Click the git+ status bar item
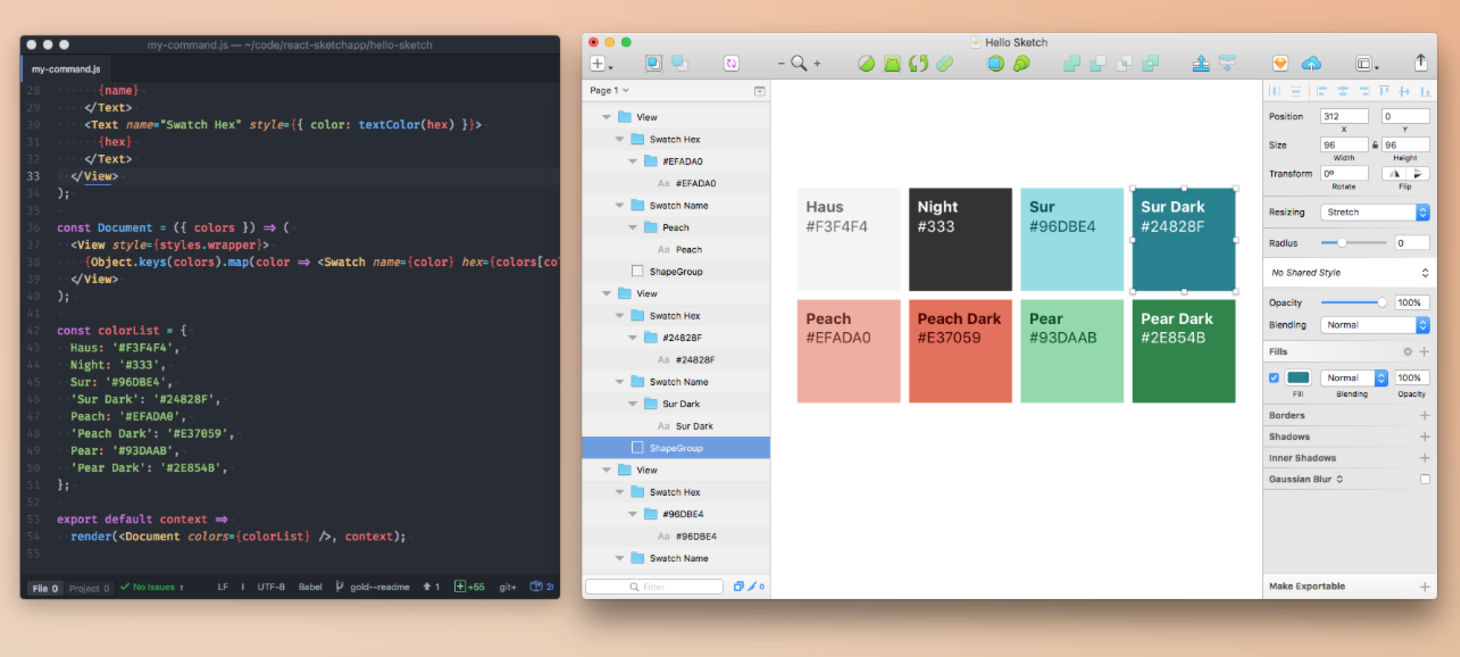The image size is (1460, 657). pyautogui.click(x=508, y=587)
